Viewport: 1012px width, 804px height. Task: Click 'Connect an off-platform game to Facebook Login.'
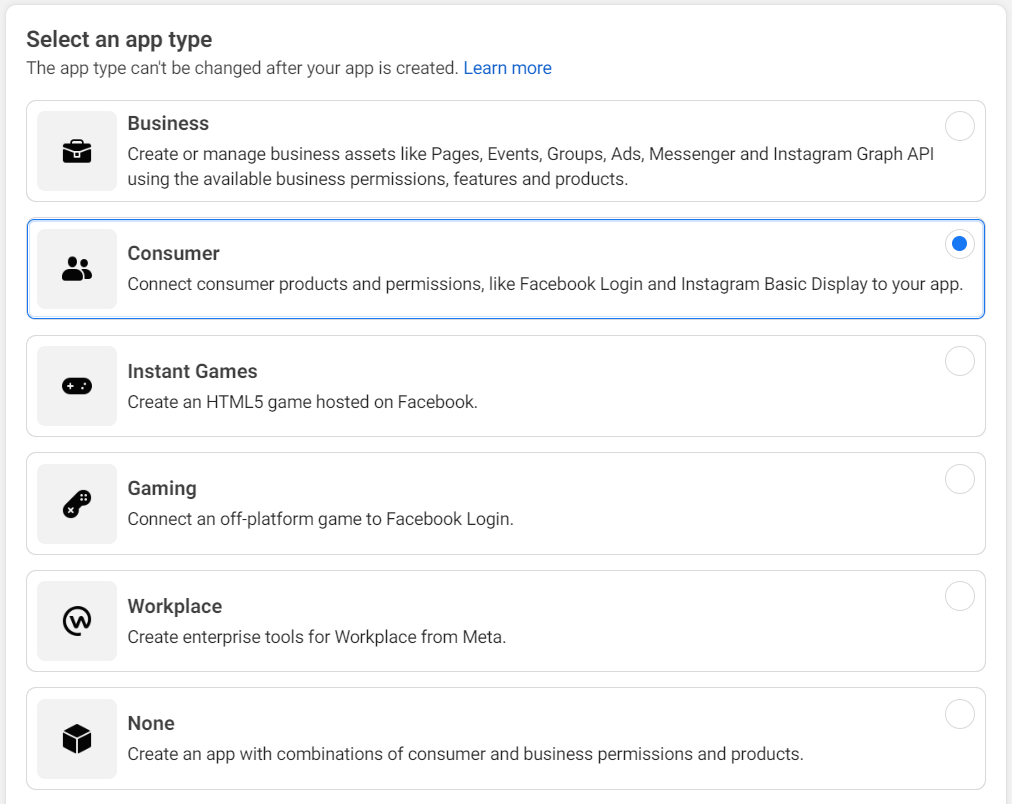point(321,519)
